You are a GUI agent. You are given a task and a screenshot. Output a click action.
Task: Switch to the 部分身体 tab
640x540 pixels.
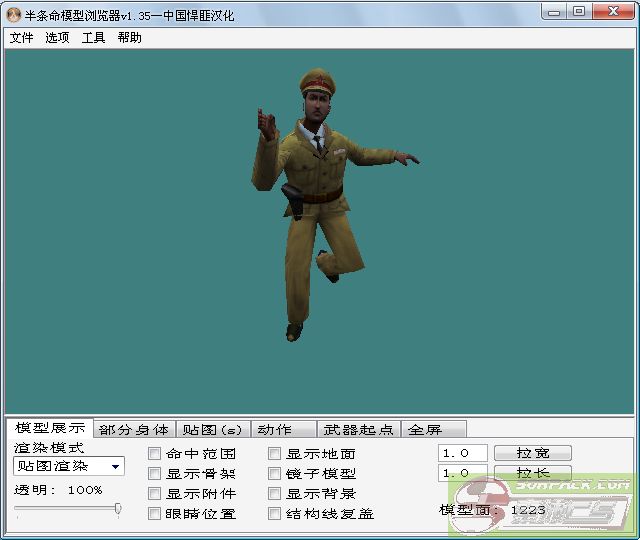click(134, 430)
